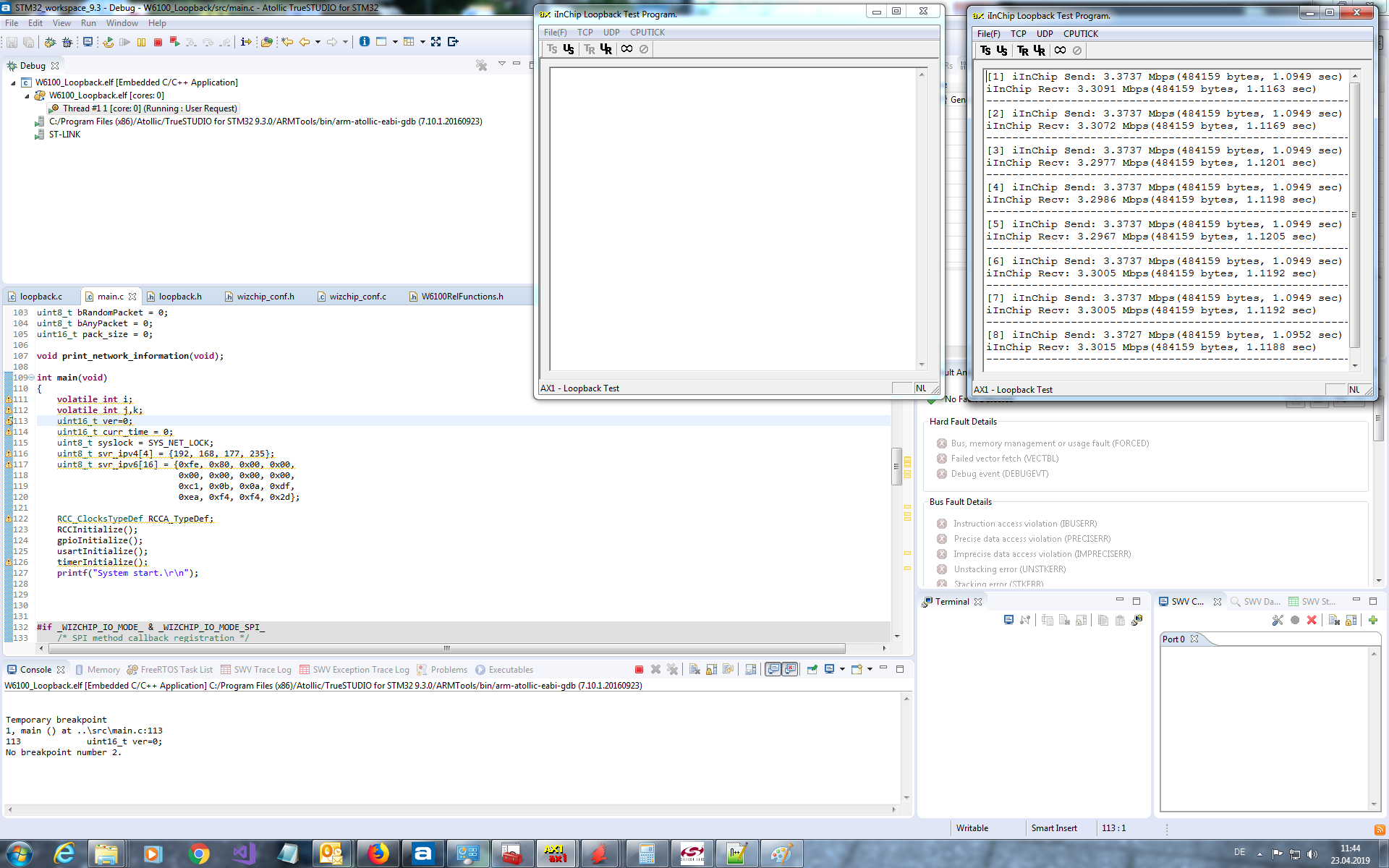Close the main.c editor tab
1389x868 pixels.
pyautogui.click(x=132, y=297)
